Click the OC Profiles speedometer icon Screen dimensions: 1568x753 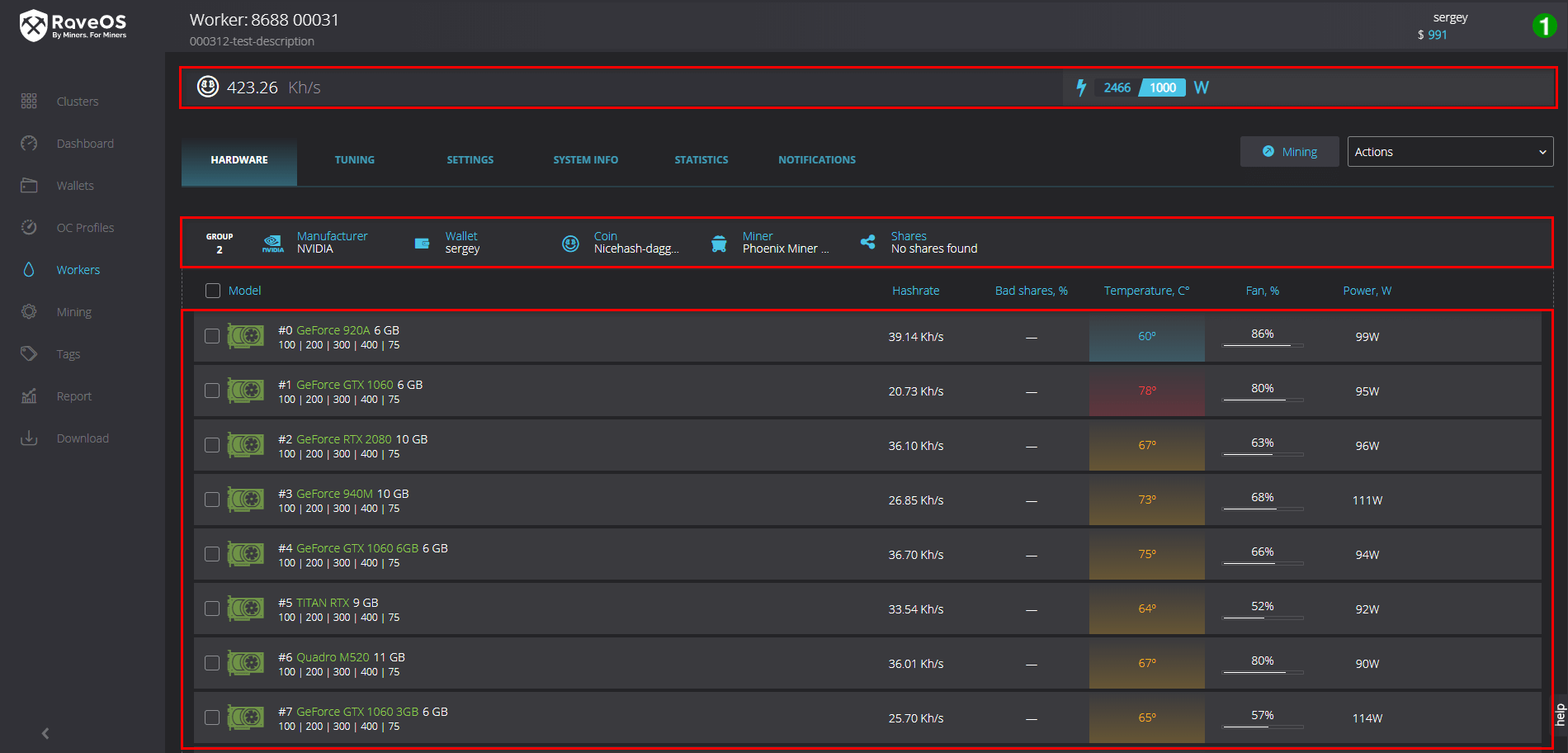[x=29, y=227]
